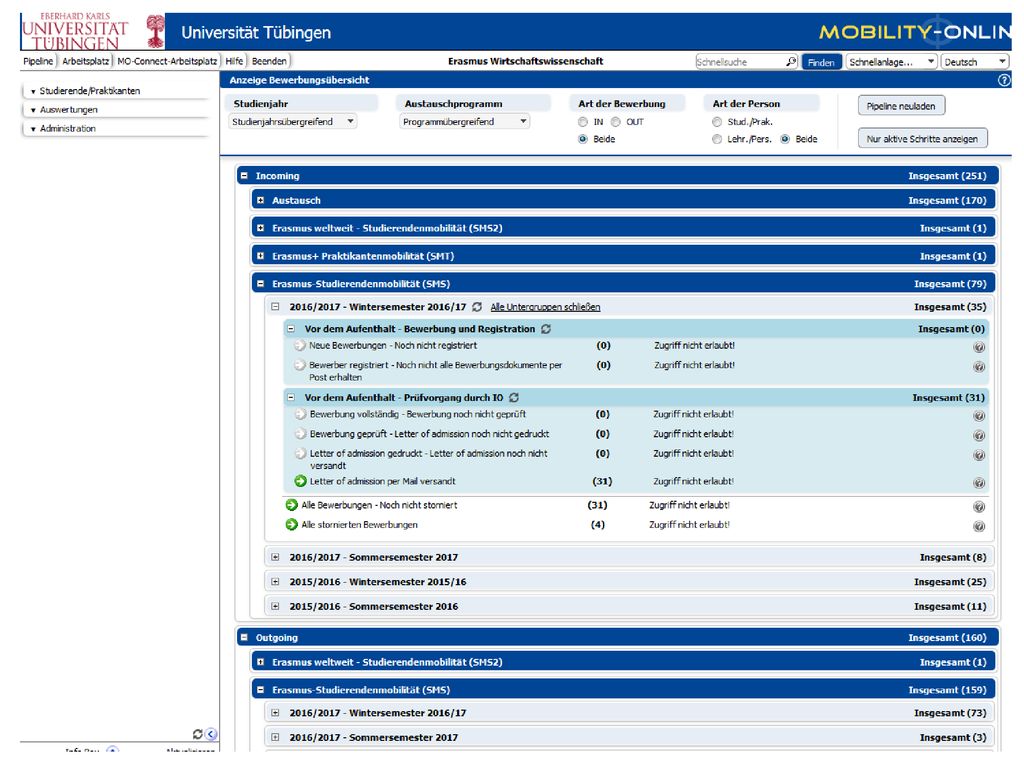The height and width of the screenshot is (768, 1024).
Task: Open the MO-Connect-Arbeitsplatz menu
Action: (167, 61)
